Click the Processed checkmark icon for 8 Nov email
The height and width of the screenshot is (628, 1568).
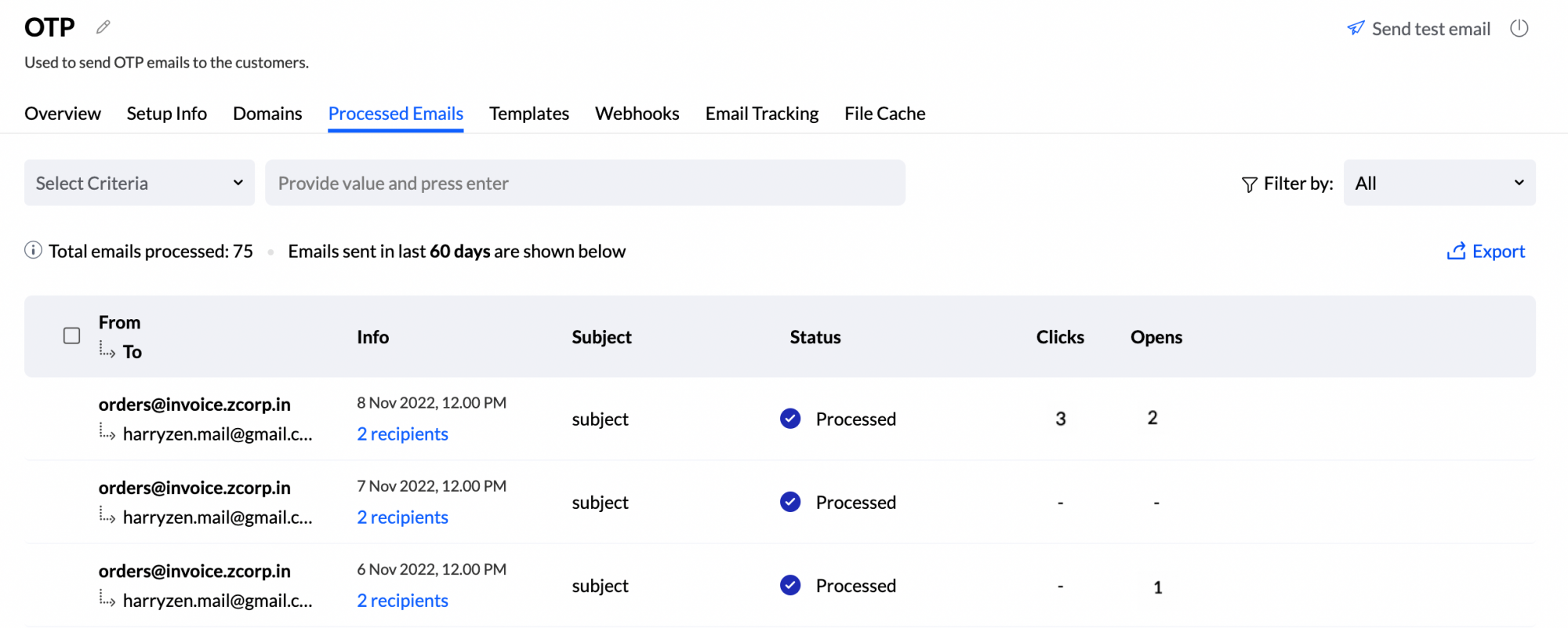tap(790, 419)
